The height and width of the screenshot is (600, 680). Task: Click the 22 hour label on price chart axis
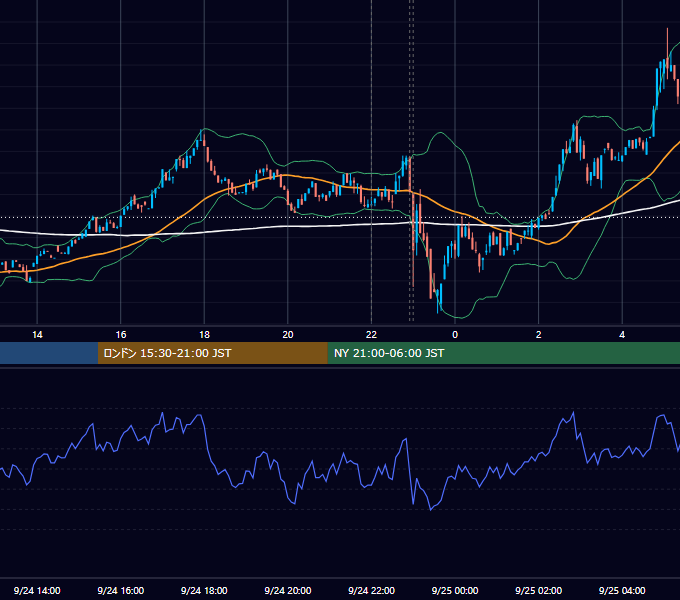click(x=371, y=335)
